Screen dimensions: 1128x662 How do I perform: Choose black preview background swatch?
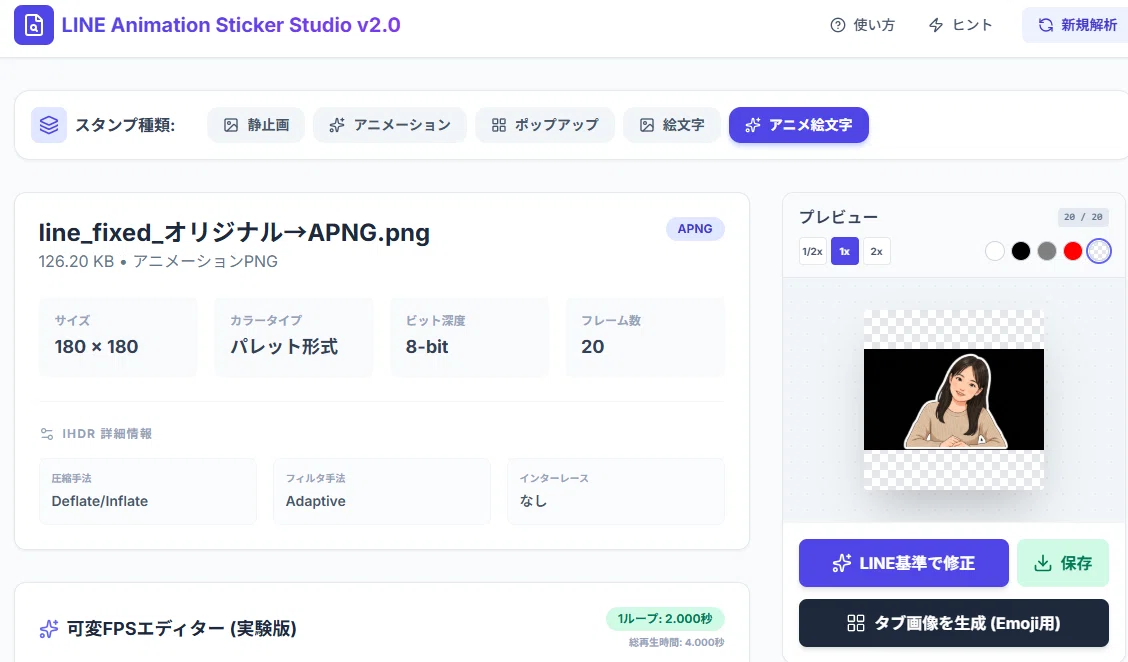point(1021,251)
